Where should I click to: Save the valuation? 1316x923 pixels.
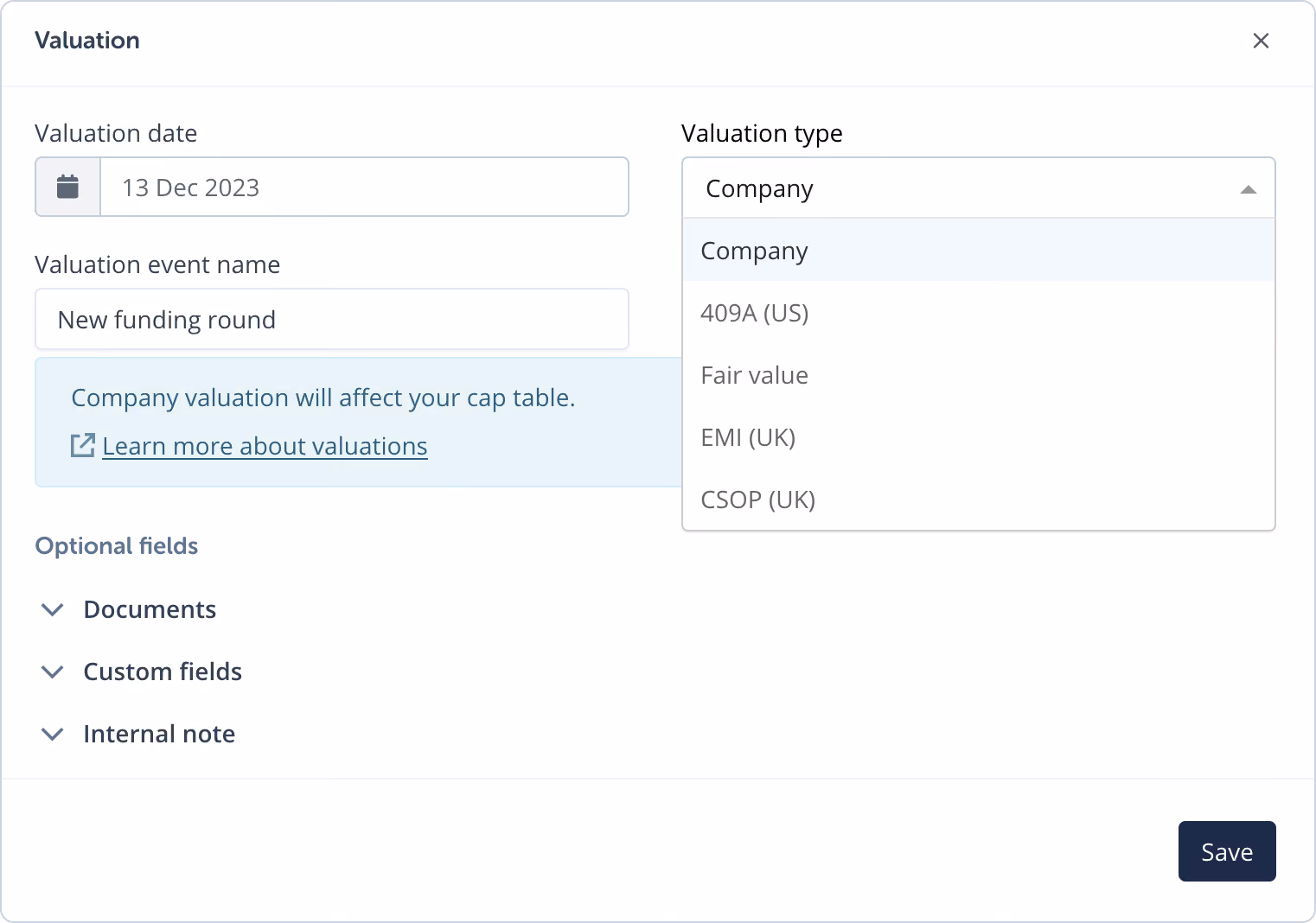1227,851
